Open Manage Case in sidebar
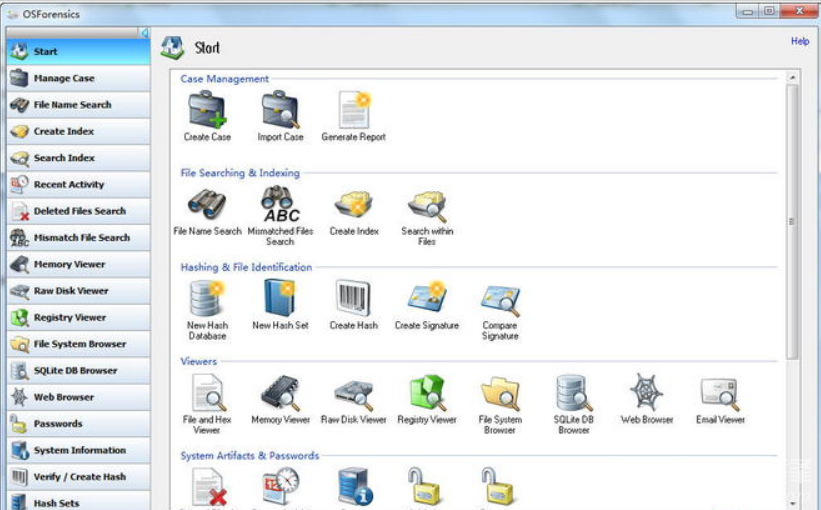 point(79,78)
